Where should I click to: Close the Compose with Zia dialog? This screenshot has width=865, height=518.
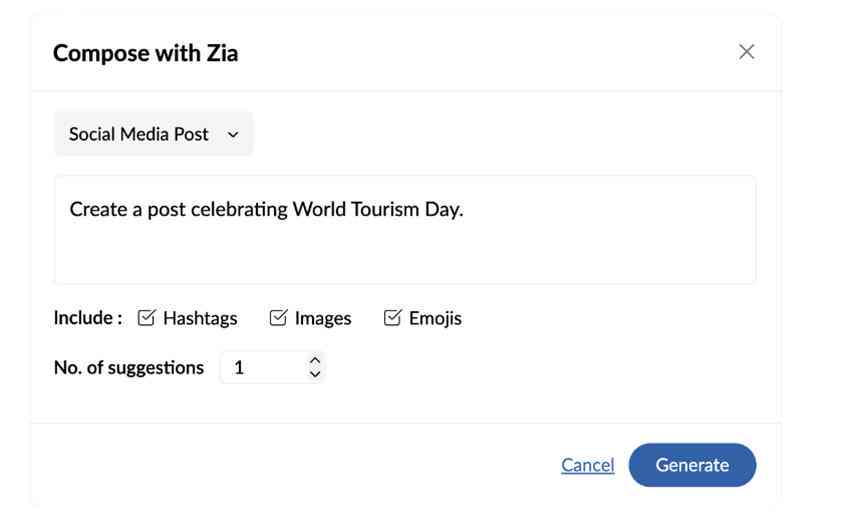click(746, 52)
